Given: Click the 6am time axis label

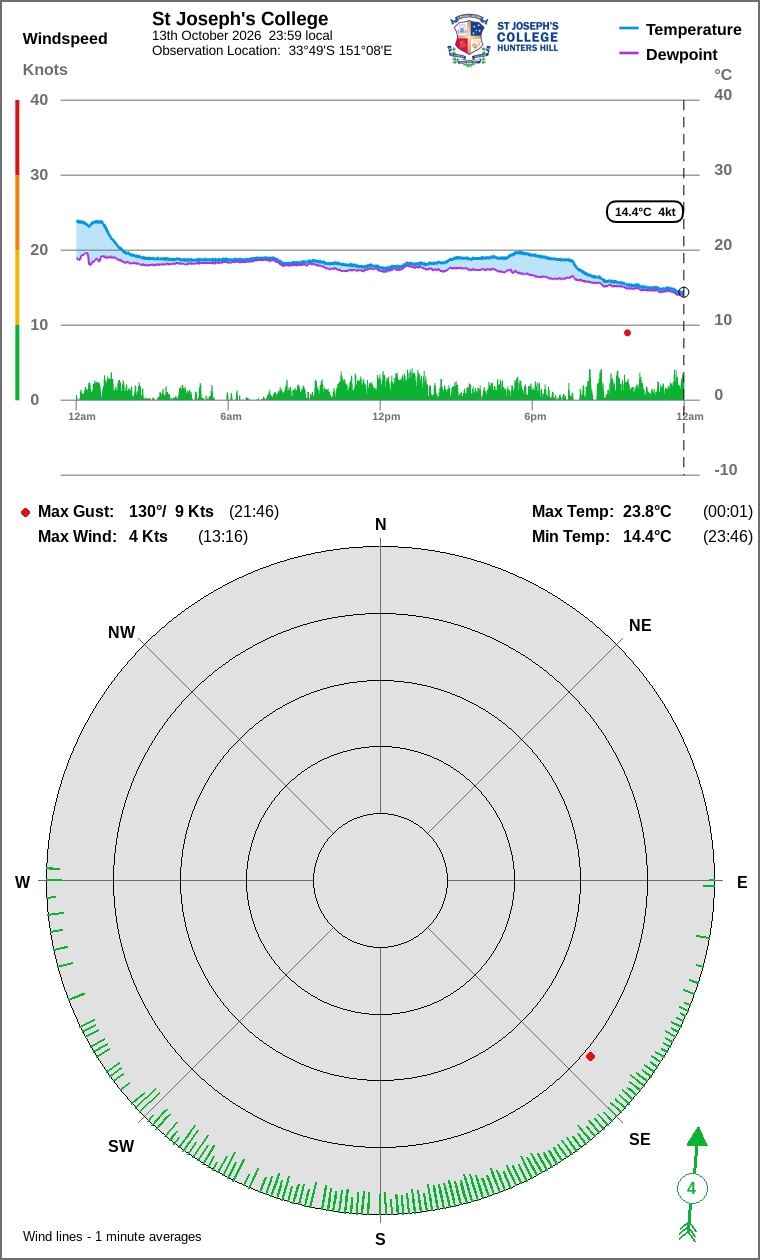Looking at the screenshot, I should pos(231,416).
